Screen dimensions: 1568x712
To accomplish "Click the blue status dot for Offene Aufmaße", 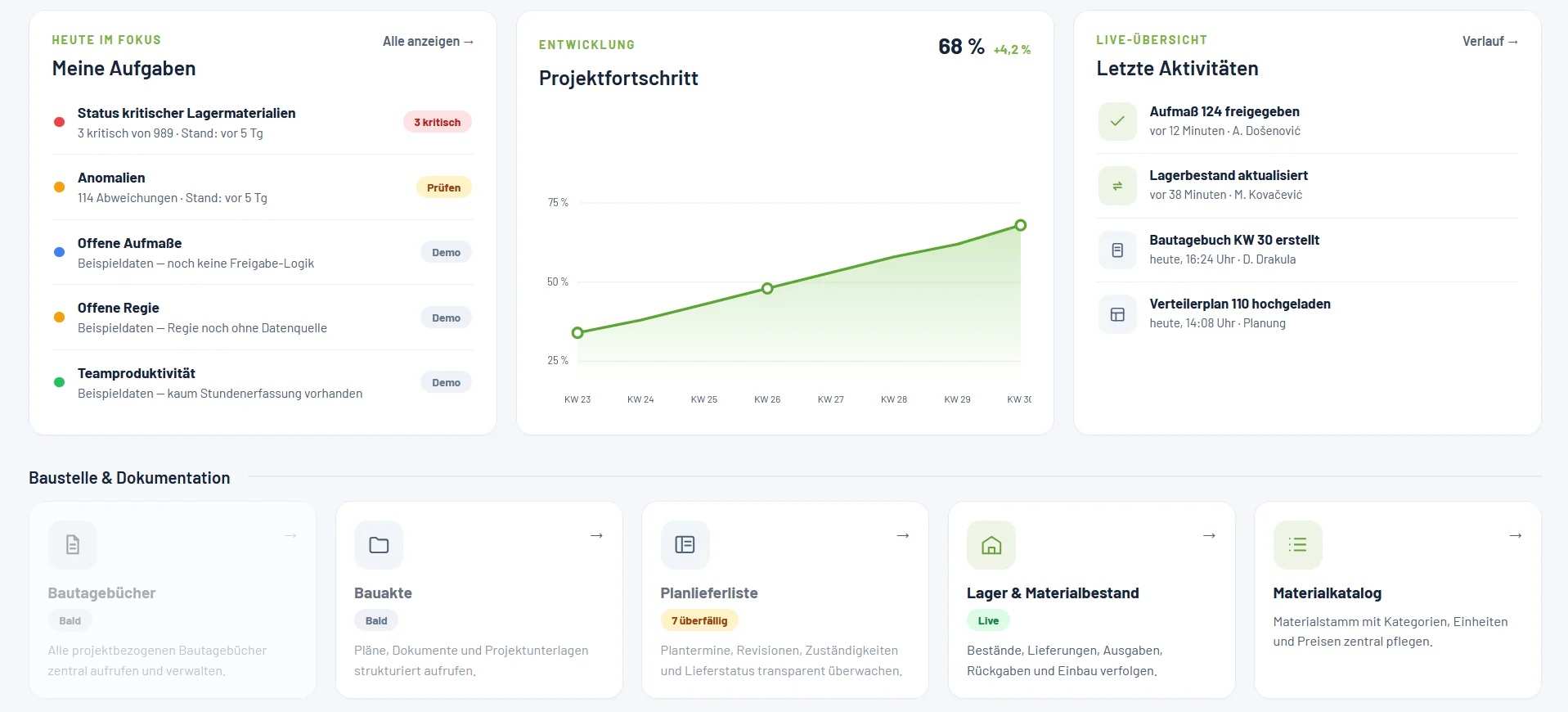I will [59, 252].
